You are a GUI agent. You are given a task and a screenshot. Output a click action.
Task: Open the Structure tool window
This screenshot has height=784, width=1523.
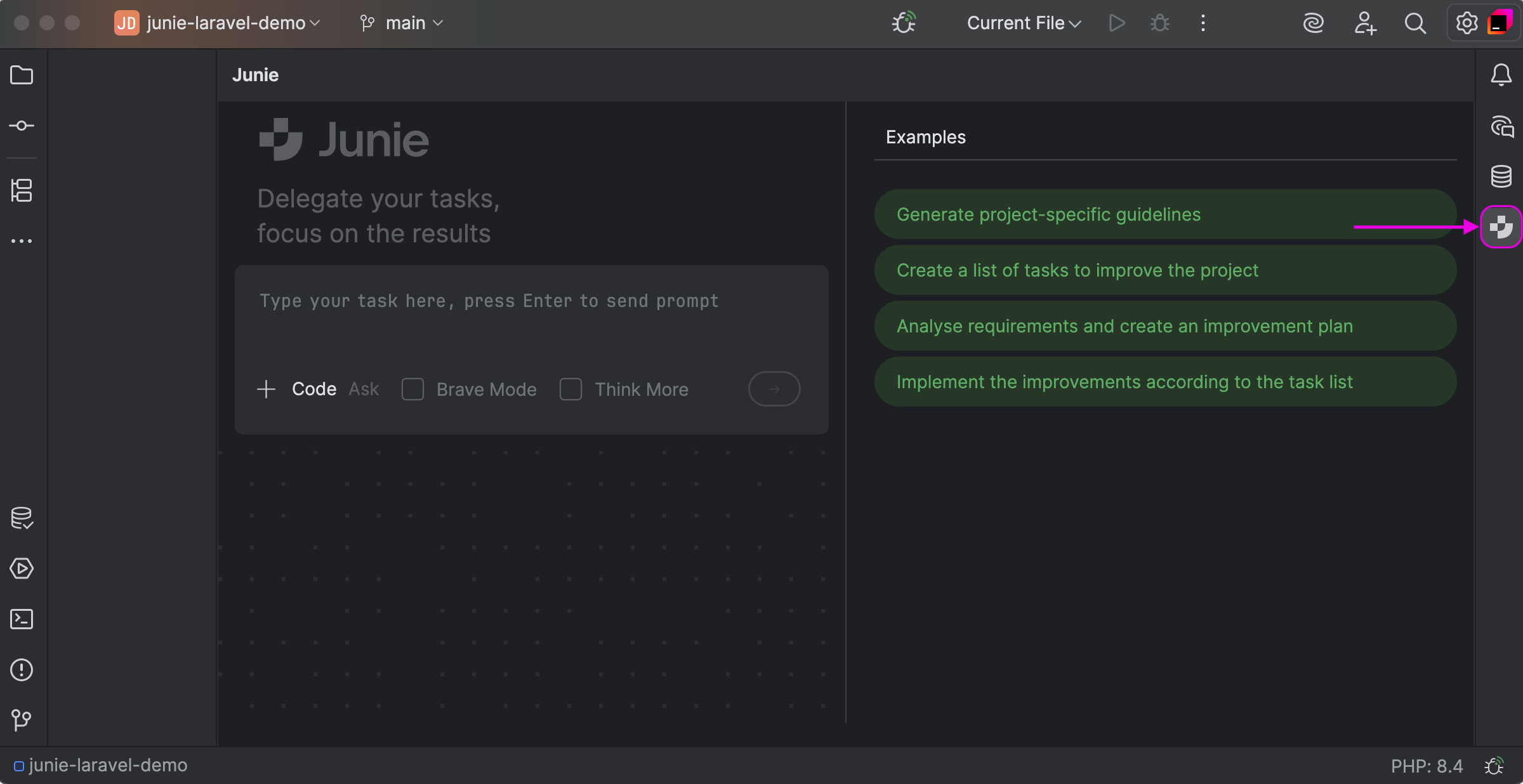(x=22, y=190)
